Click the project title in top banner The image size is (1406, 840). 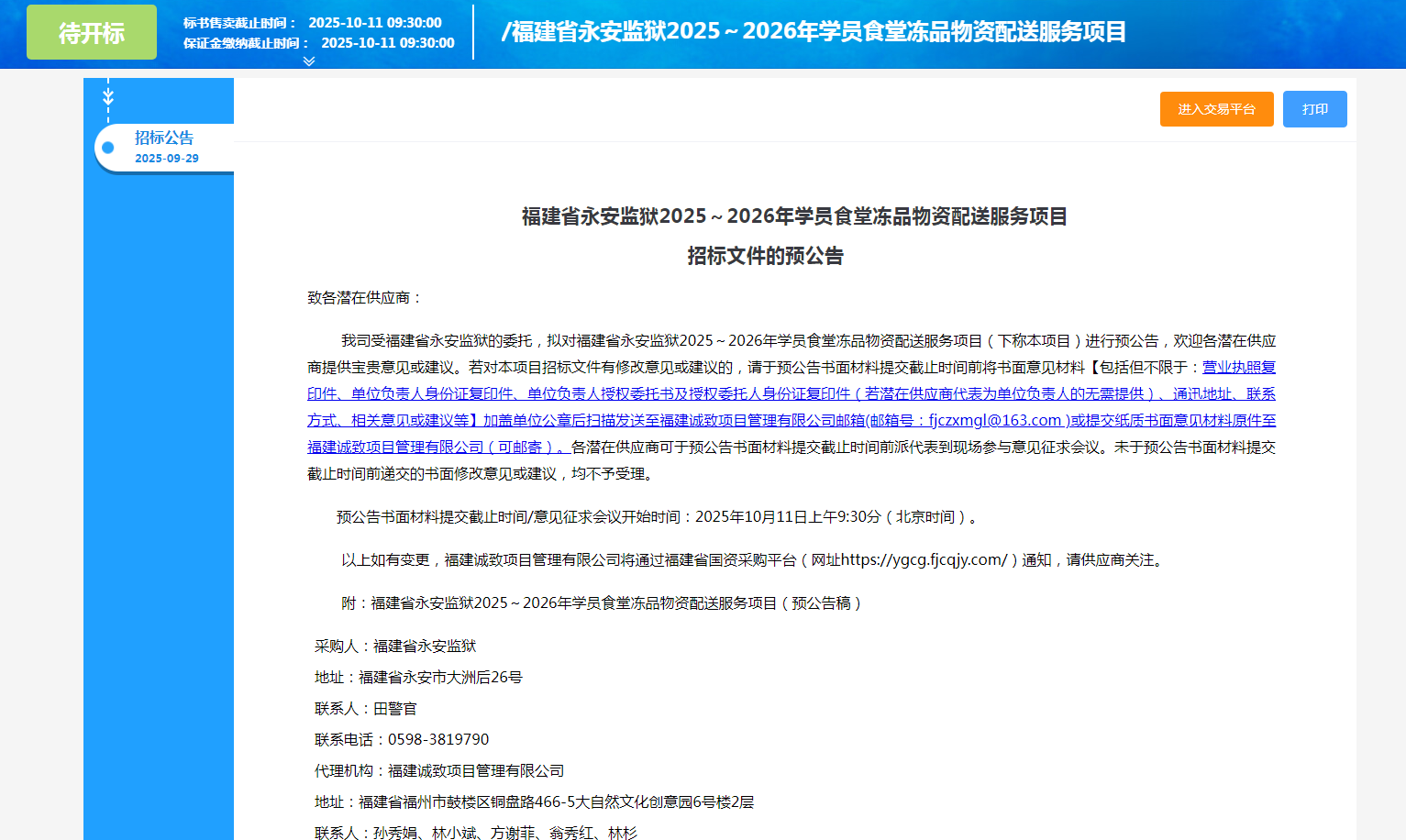click(814, 31)
